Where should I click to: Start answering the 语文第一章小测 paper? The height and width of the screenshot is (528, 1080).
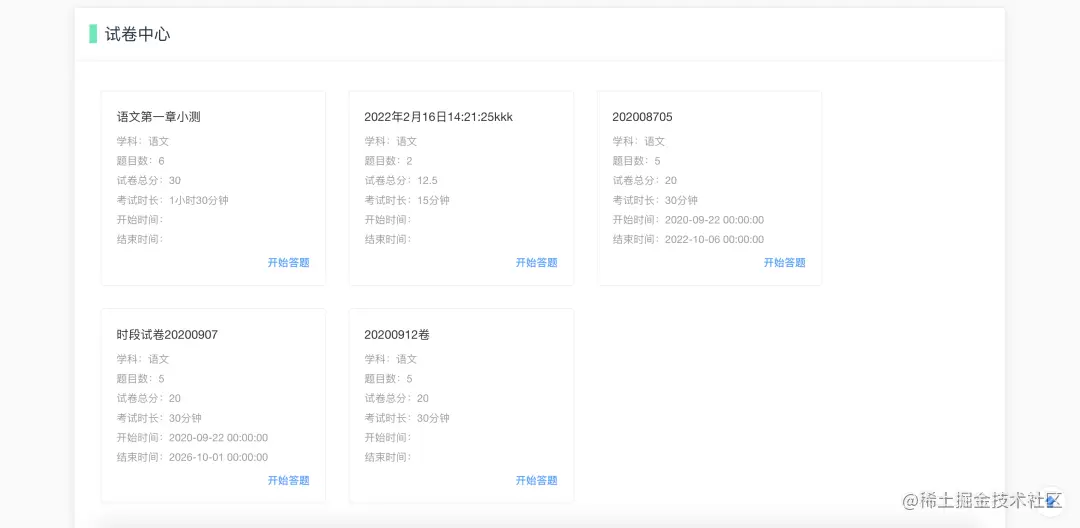289,262
